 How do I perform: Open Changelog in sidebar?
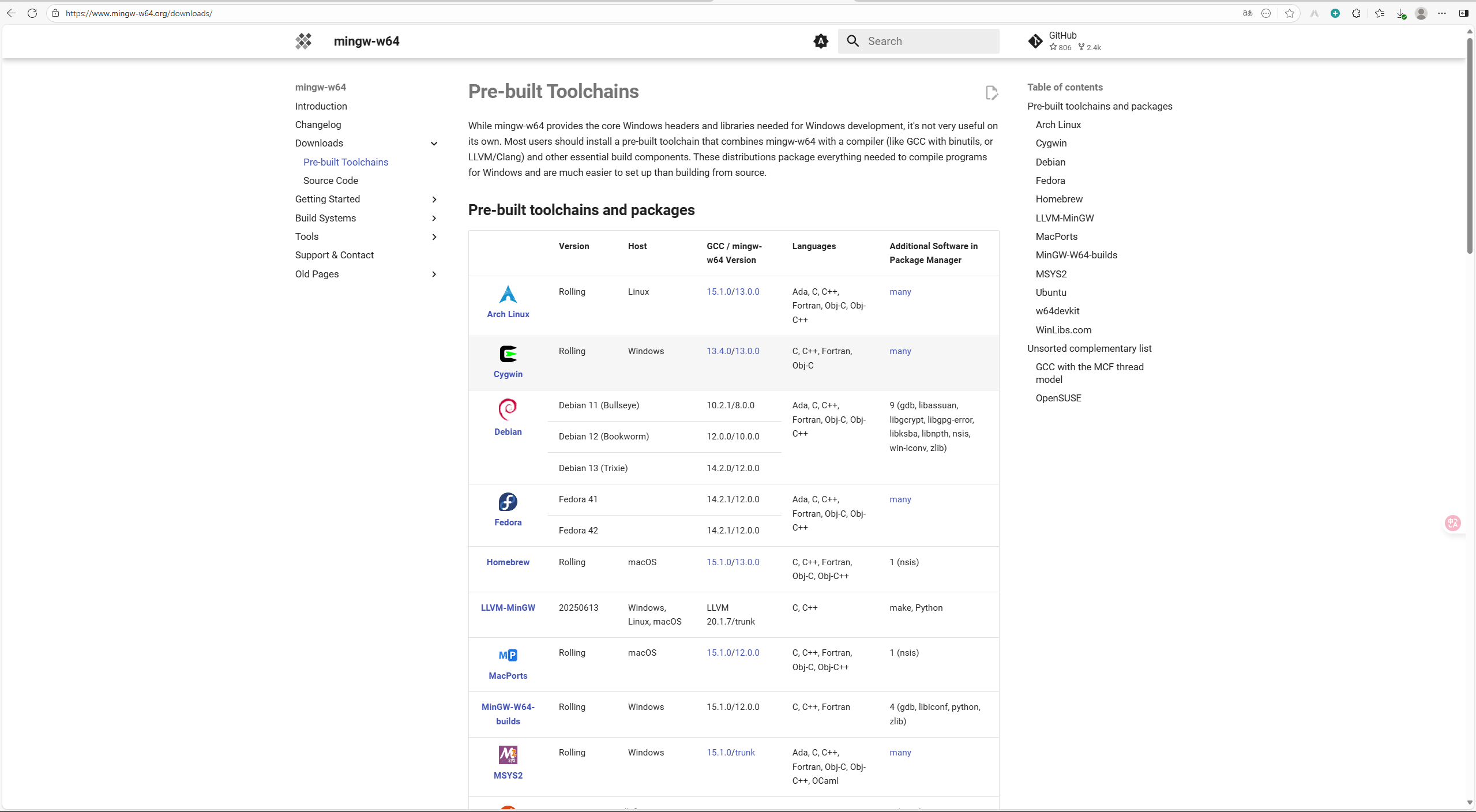pyautogui.click(x=318, y=125)
